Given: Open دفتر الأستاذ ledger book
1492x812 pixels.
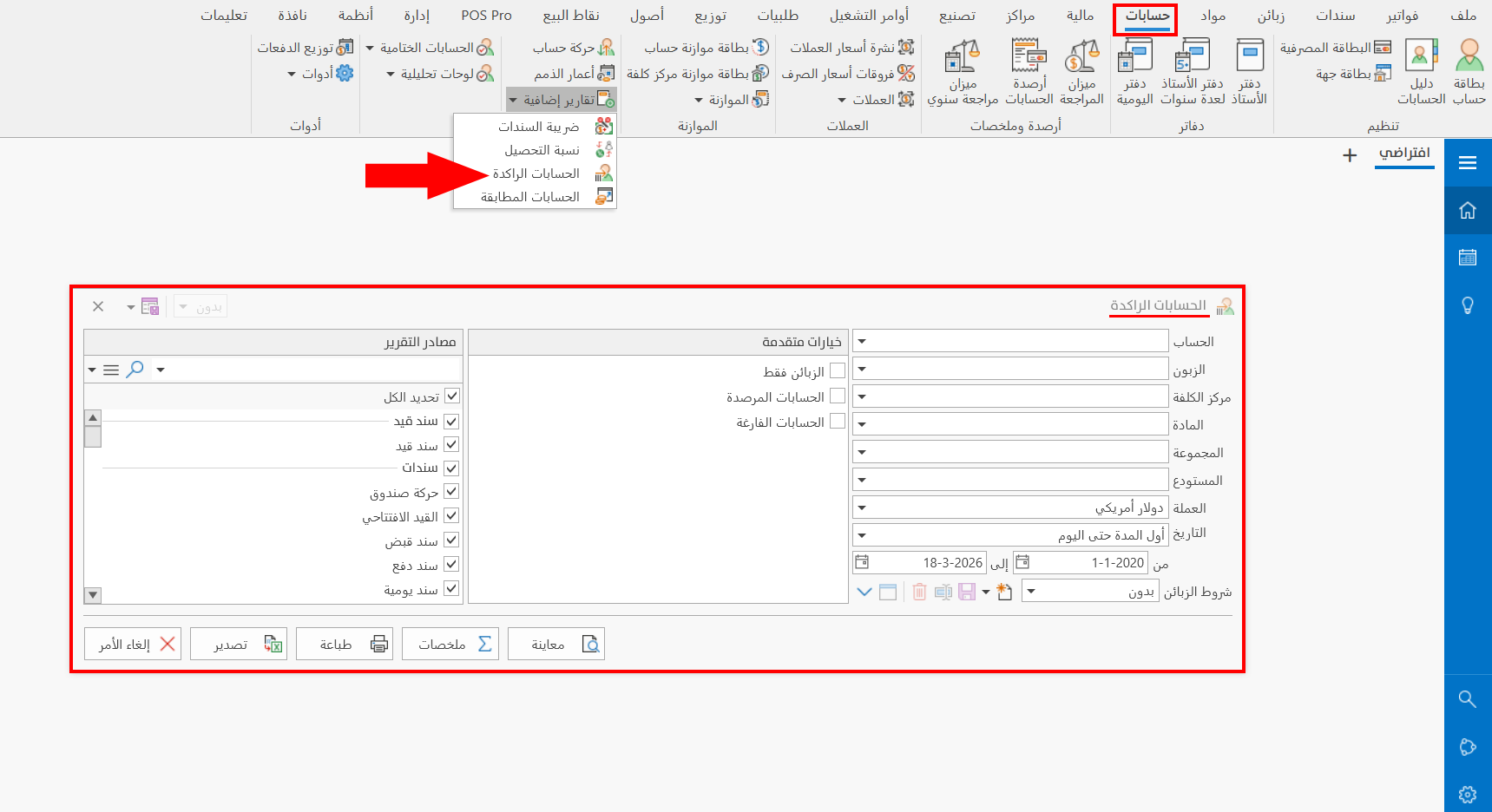Looking at the screenshot, I should coord(1249,71).
